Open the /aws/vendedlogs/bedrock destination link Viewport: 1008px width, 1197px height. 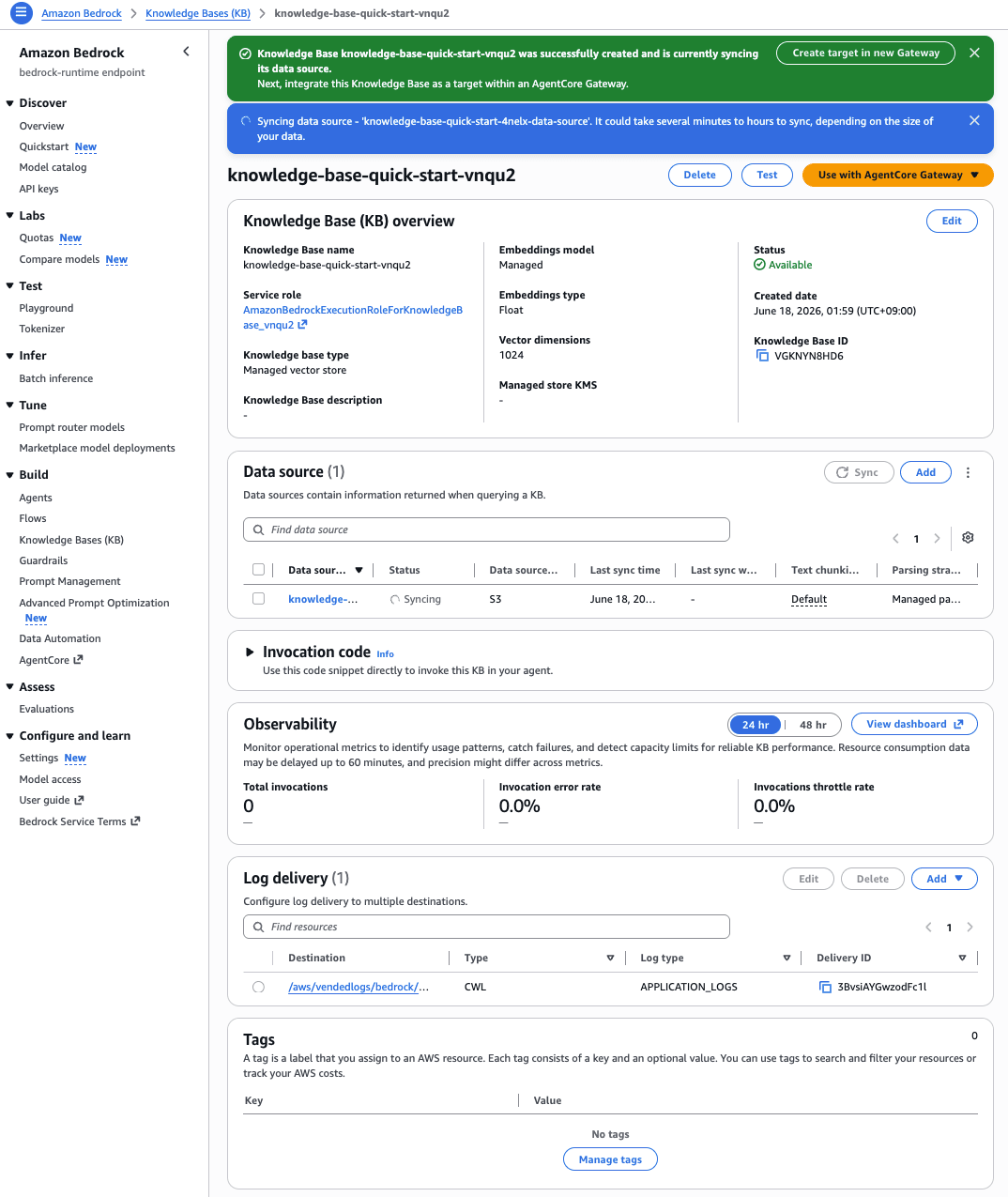359,987
